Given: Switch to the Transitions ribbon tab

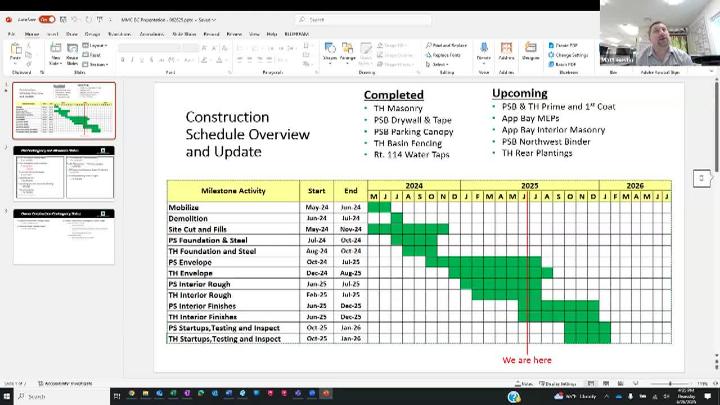Looking at the screenshot, I should (119, 34).
